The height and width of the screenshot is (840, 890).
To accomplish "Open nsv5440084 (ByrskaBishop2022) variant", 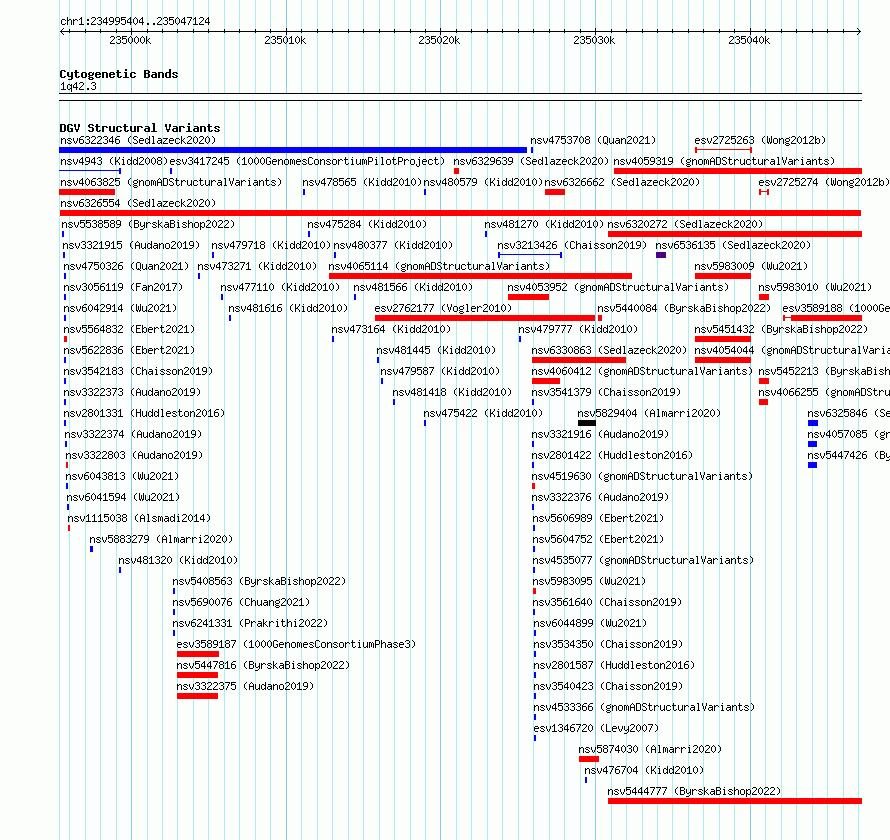I will pos(684,308).
